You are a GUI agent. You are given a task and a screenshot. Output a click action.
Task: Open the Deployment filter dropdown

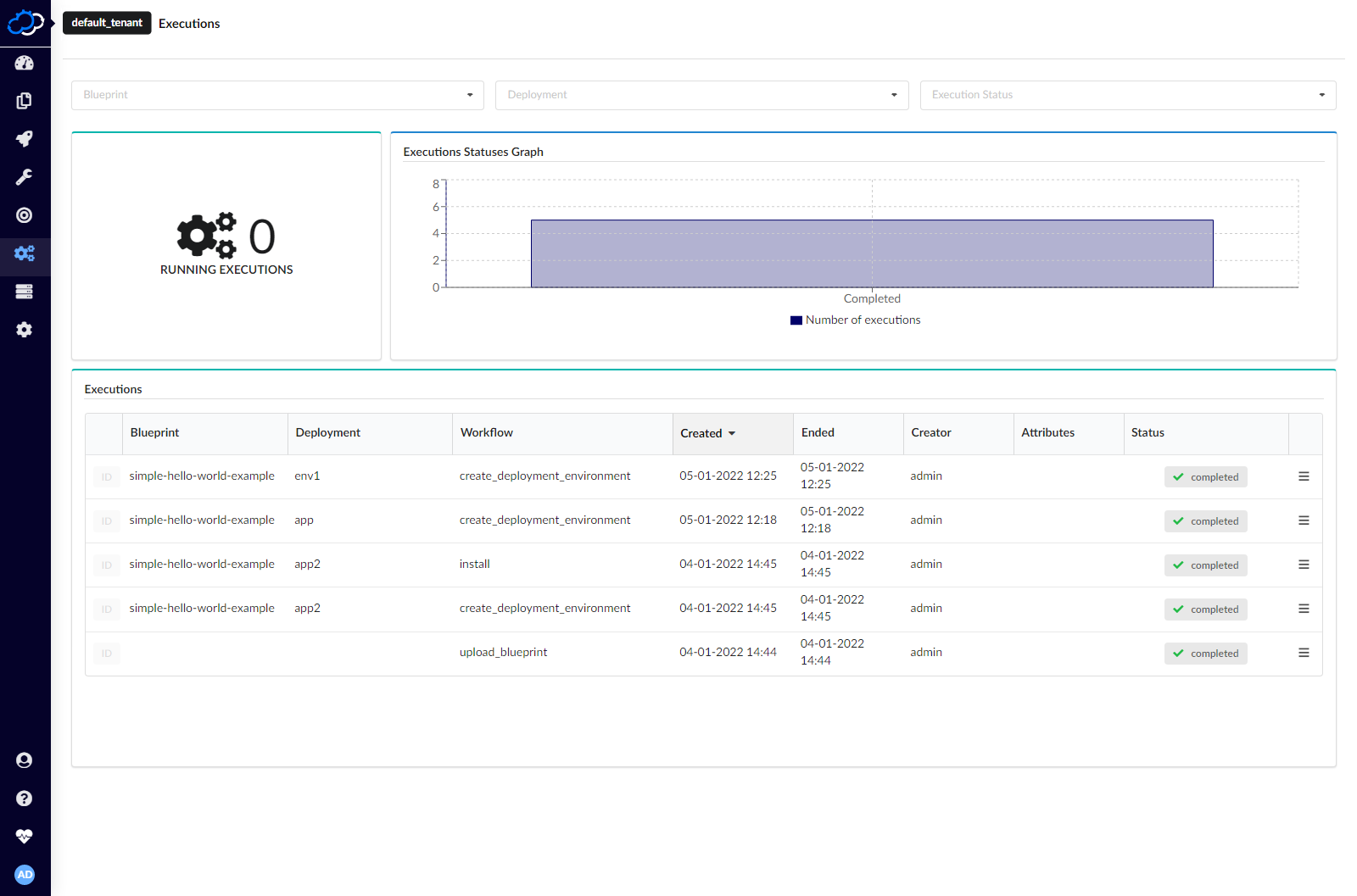point(701,95)
